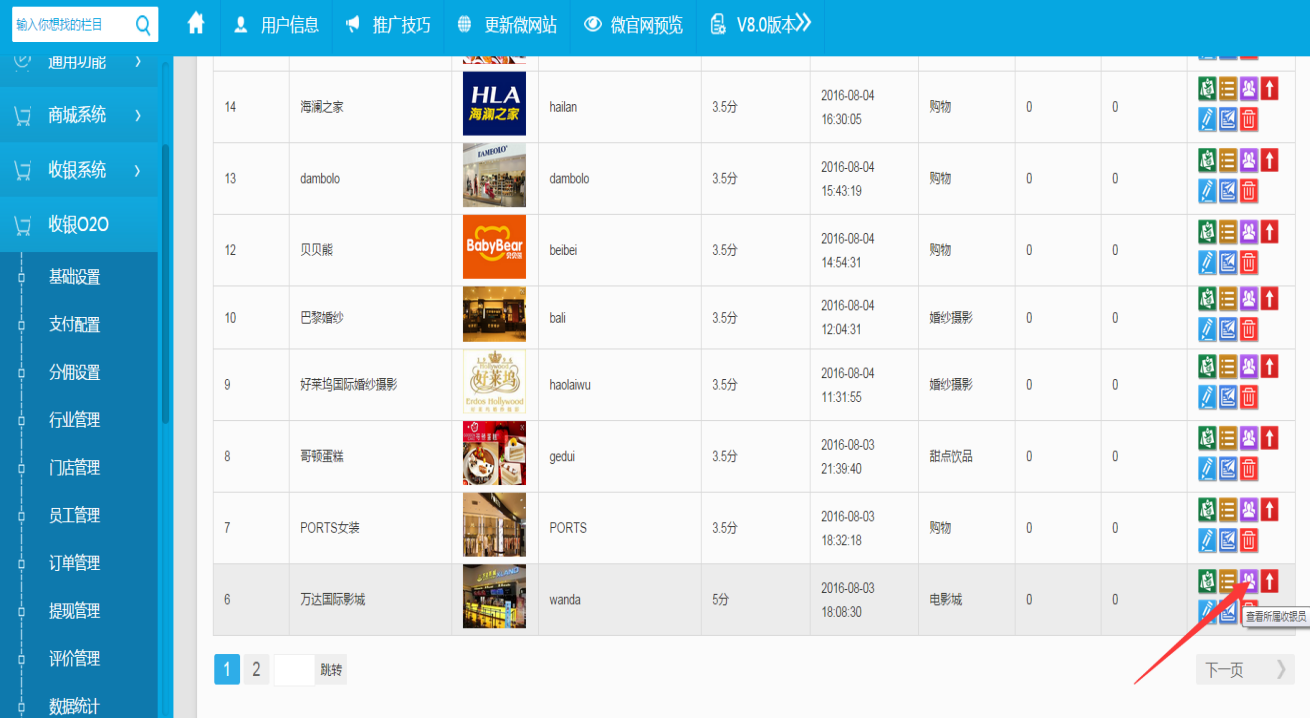Screen dimensions: 1310x718
Task: Click the 海澜之家 HLA logo thumbnail
Action: coord(494,104)
